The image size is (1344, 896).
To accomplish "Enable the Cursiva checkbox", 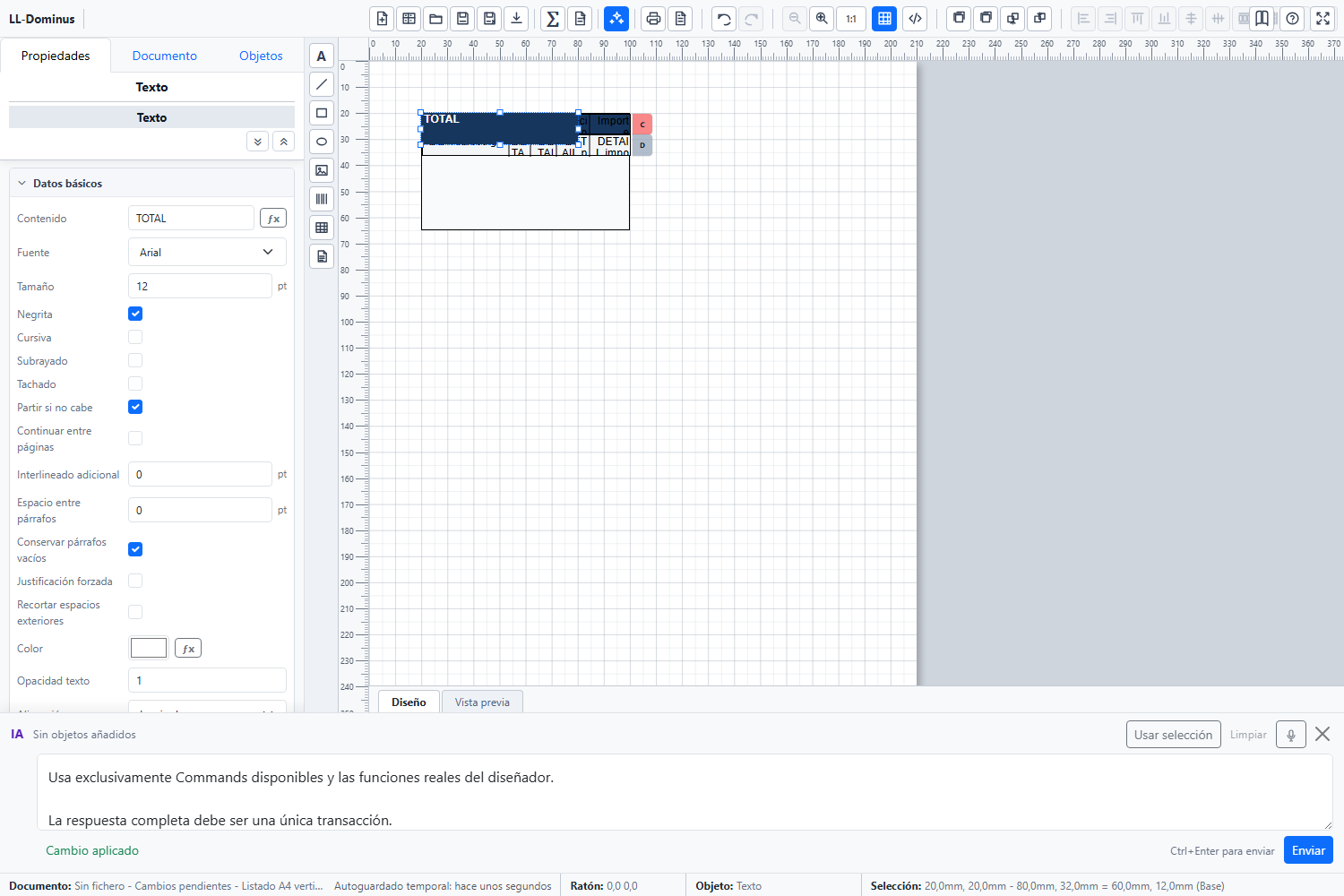I will click(x=135, y=337).
